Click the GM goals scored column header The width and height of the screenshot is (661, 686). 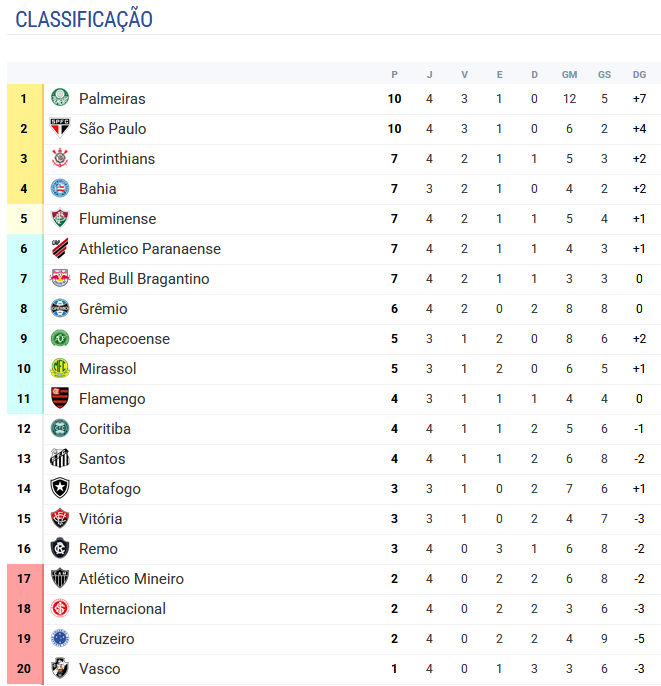569,75
